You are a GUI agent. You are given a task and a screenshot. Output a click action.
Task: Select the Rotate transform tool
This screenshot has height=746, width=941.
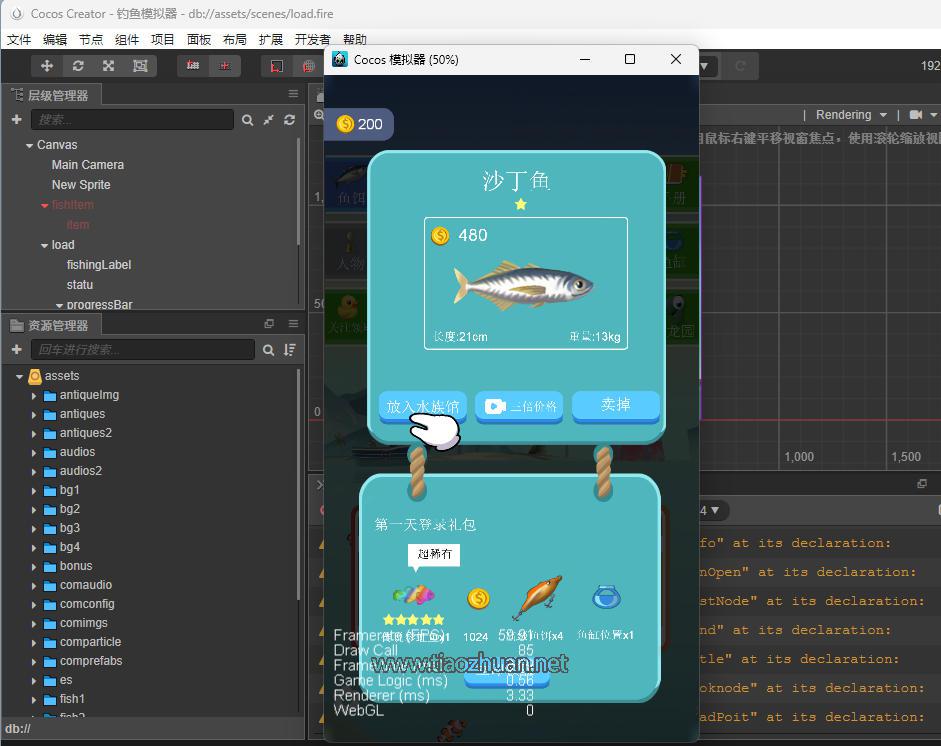tap(78, 66)
